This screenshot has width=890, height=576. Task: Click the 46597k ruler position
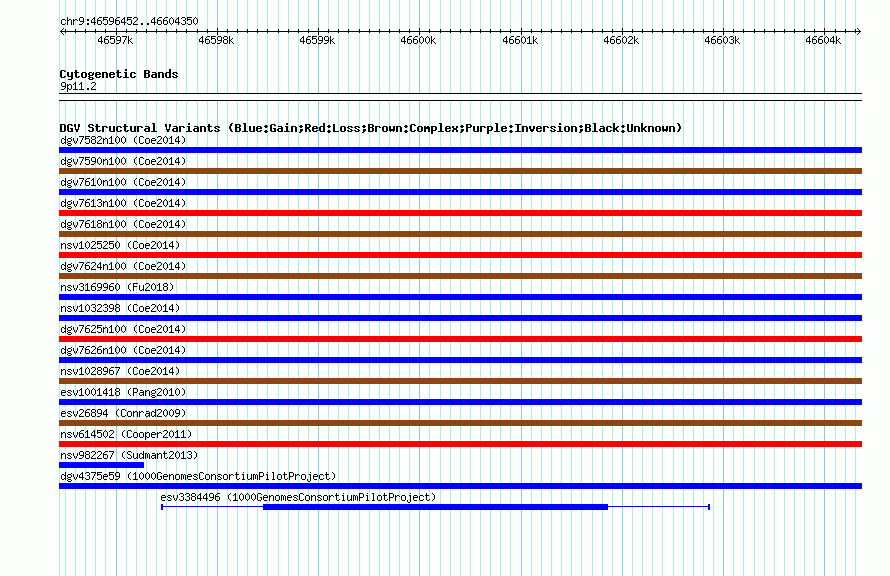[x=115, y=40]
